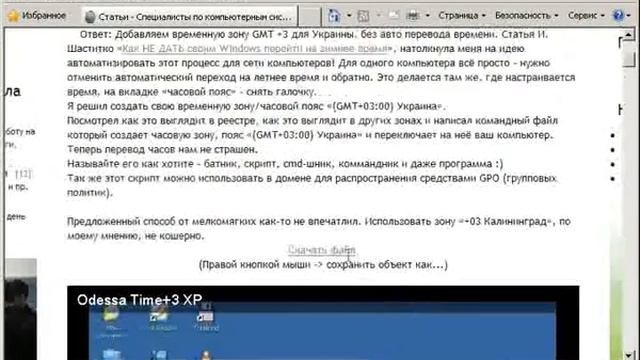Screen dimensions: 640x360
Task: Click the line starting «Называйте его как хотите»
Action: (x=285, y=164)
